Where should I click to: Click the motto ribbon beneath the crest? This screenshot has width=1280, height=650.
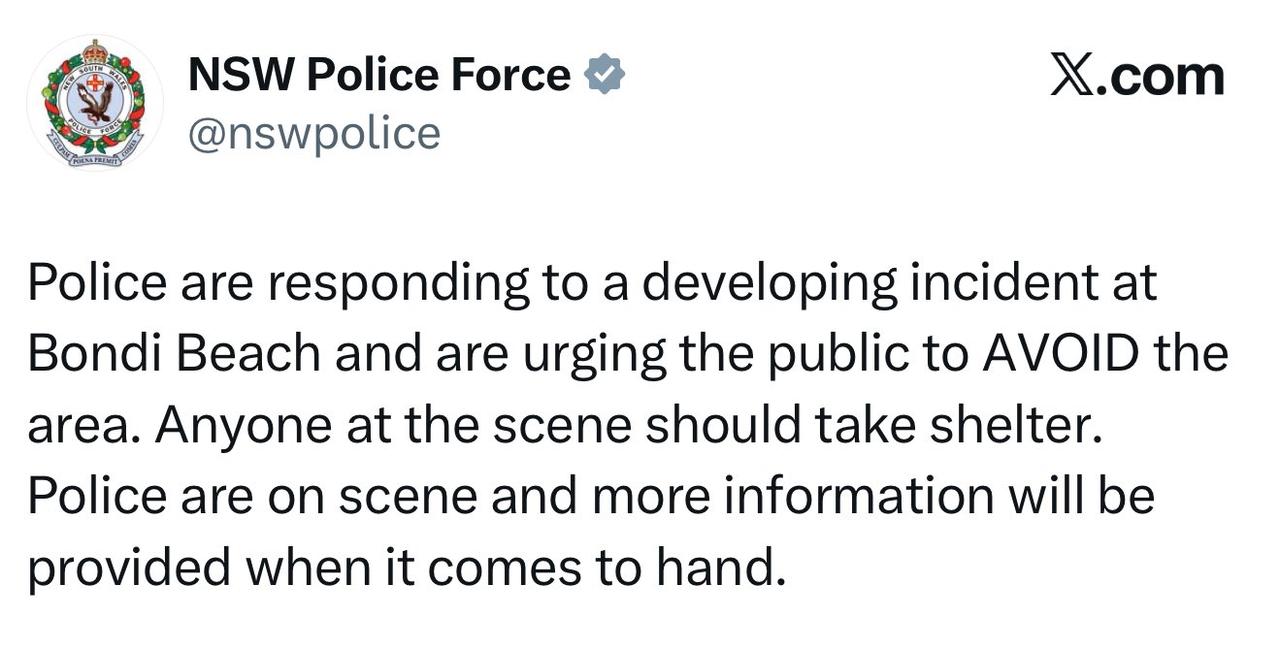(95, 158)
